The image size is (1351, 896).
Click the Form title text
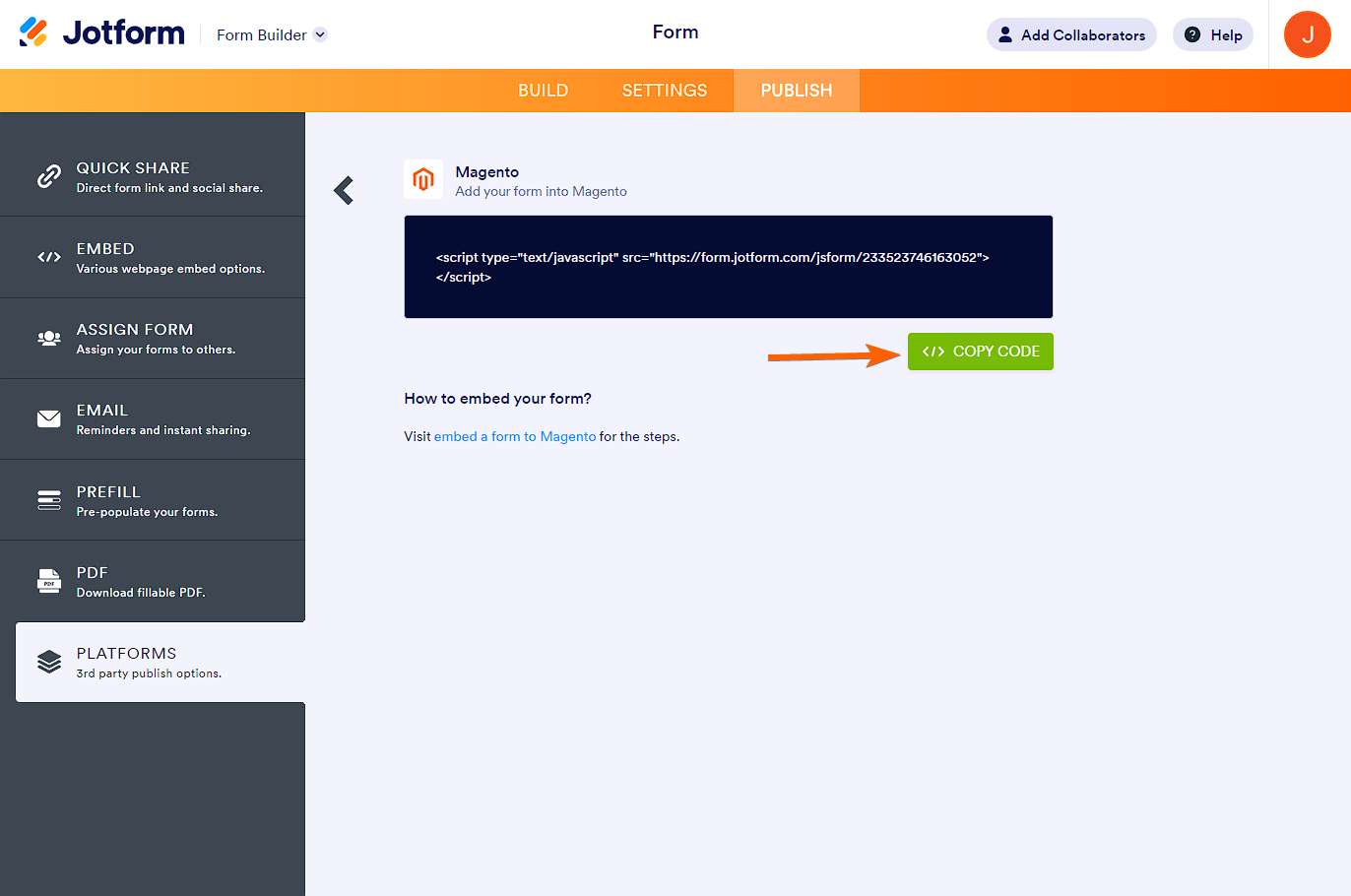pos(675,32)
